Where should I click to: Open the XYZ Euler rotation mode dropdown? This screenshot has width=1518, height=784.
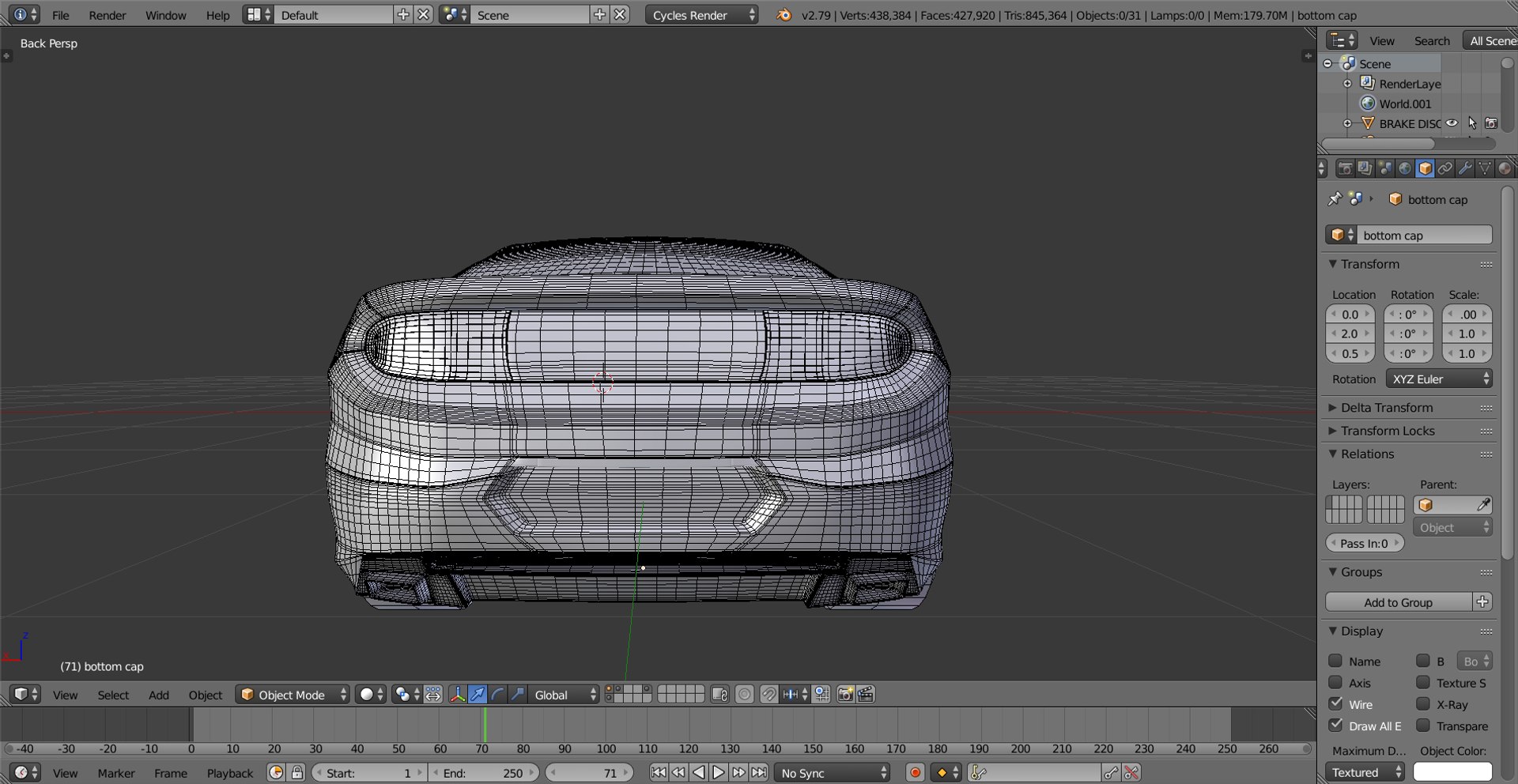point(1439,379)
